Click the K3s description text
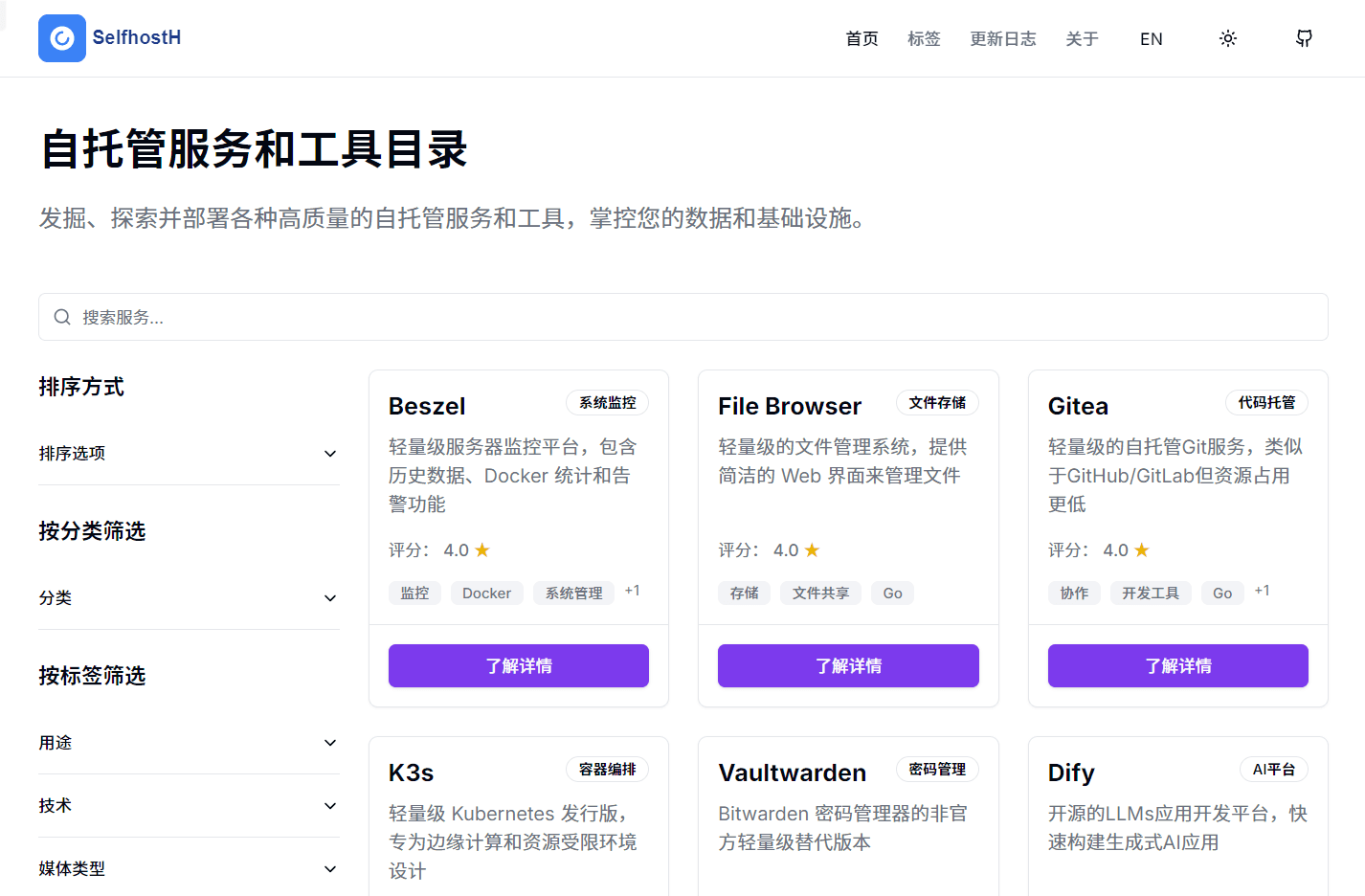1365x896 pixels. (513, 842)
